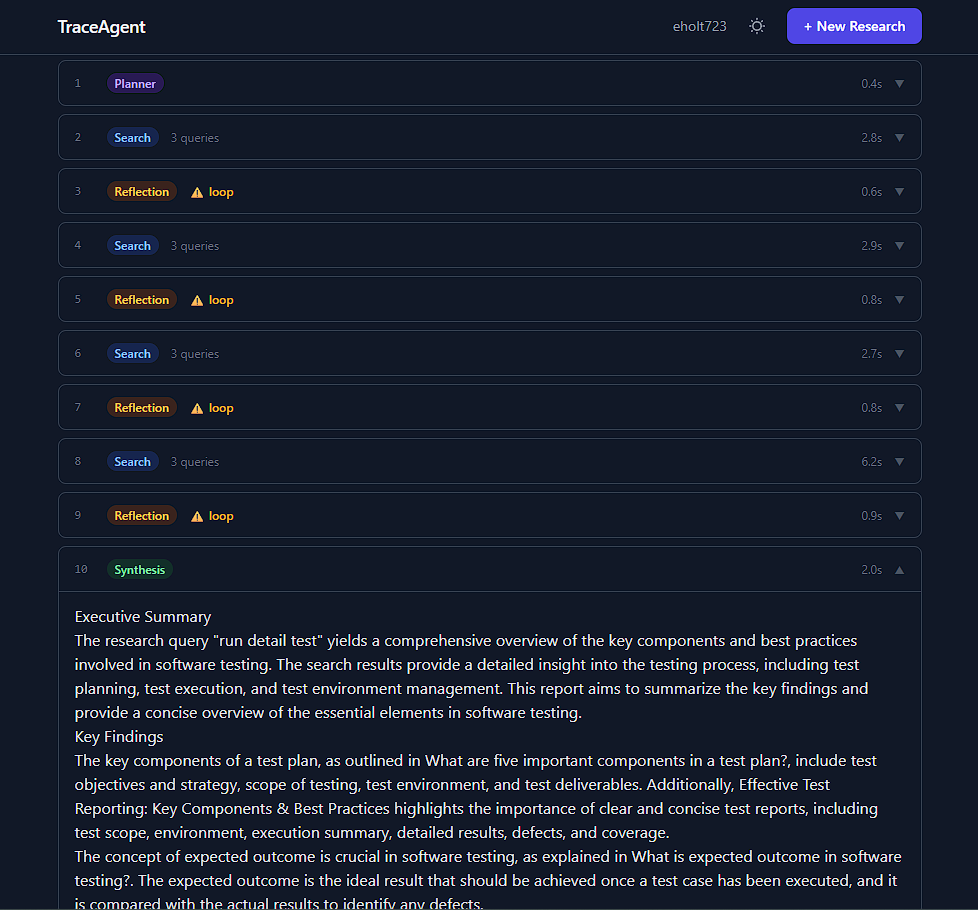The width and height of the screenshot is (978, 910).
Task: Select the Planner badge on step 1
Action: 135,83
